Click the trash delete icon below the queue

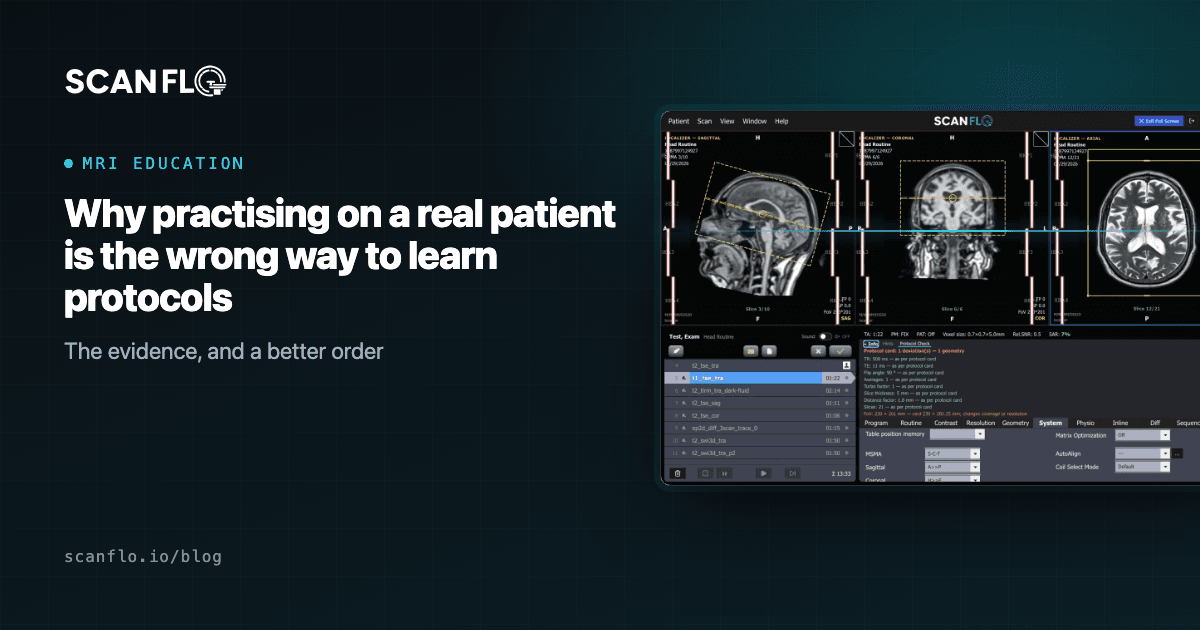coord(677,473)
